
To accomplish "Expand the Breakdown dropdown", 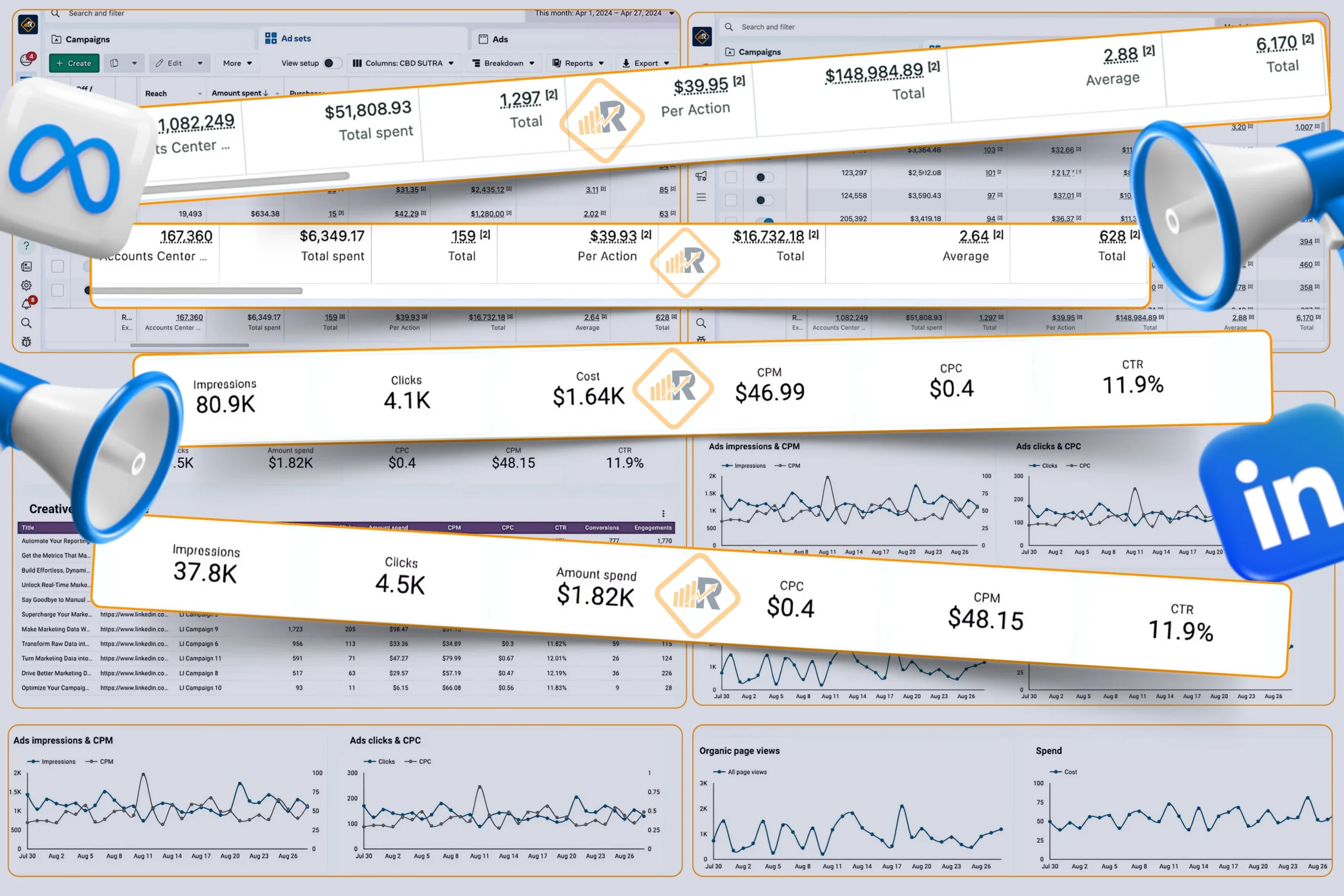I will 503,64.
